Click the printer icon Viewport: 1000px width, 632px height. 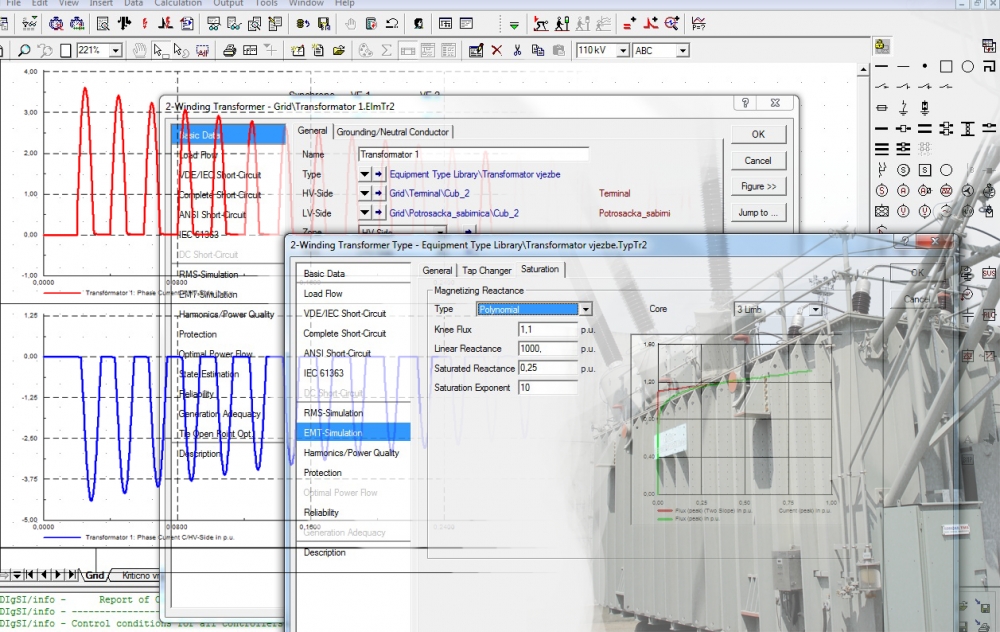(229, 50)
